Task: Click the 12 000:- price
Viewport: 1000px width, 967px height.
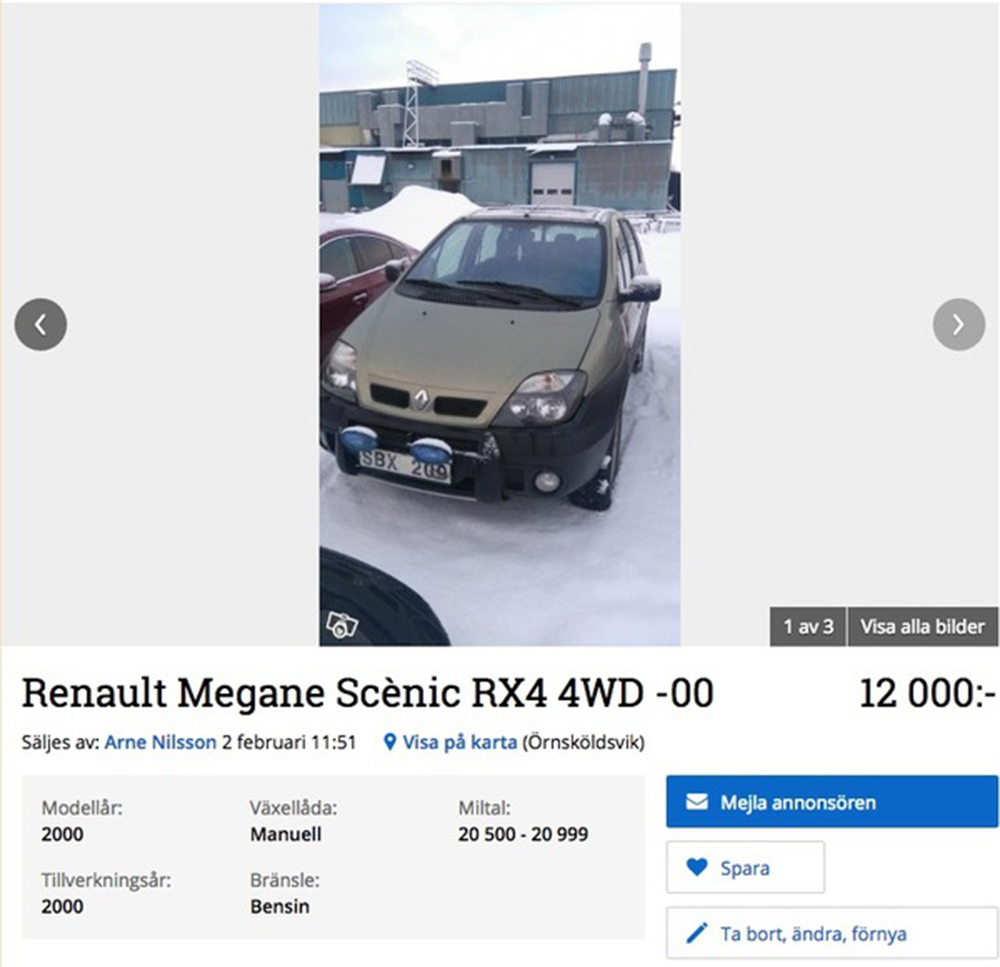Action: coord(927,693)
